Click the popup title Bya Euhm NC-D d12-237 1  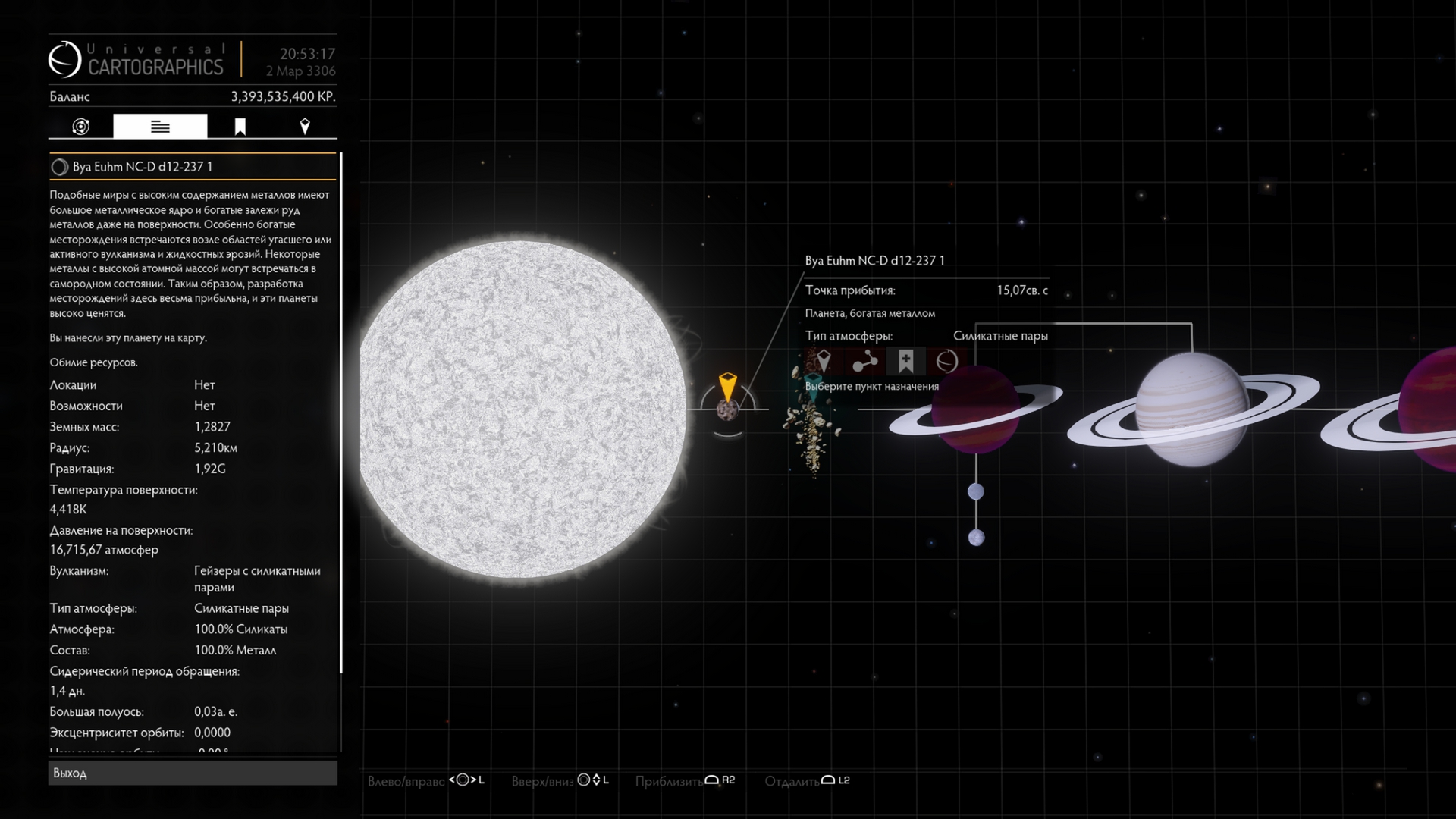click(x=874, y=261)
